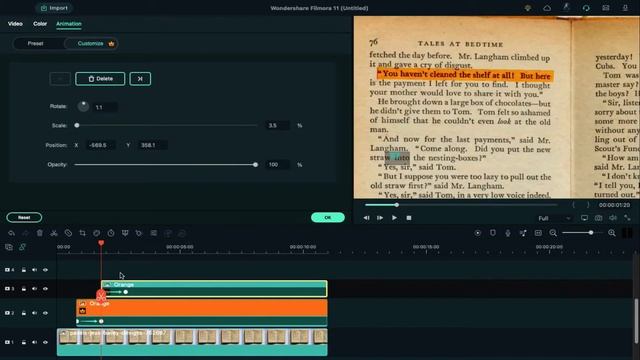Take a snapshot with camera icon

(x=598, y=218)
